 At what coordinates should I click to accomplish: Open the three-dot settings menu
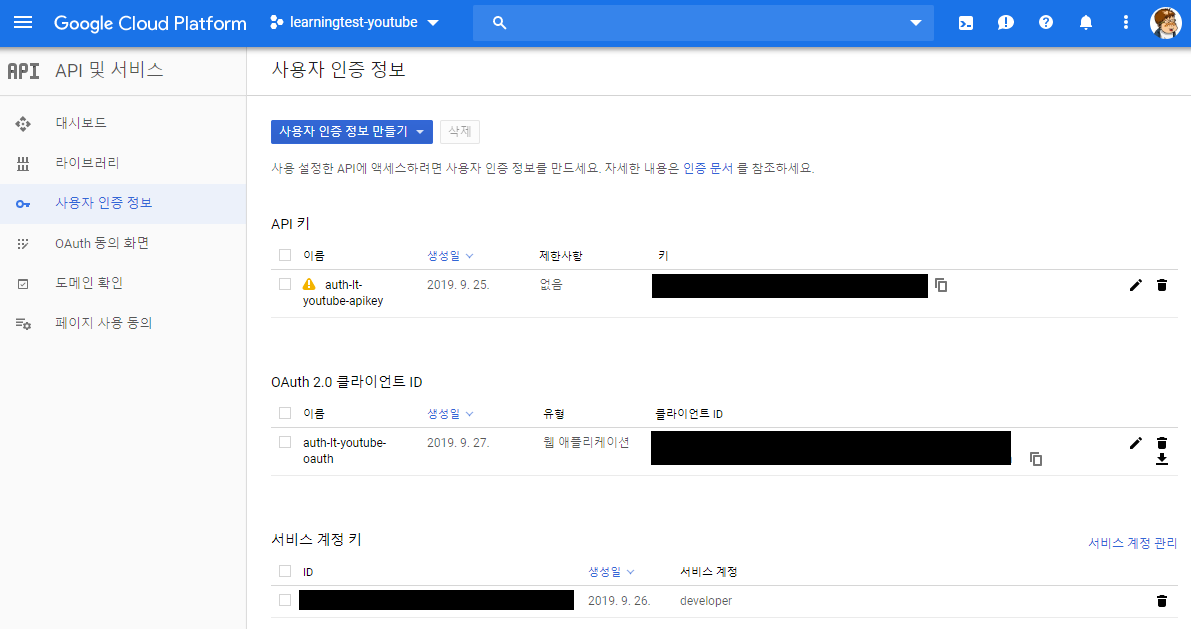(1126, 23)
